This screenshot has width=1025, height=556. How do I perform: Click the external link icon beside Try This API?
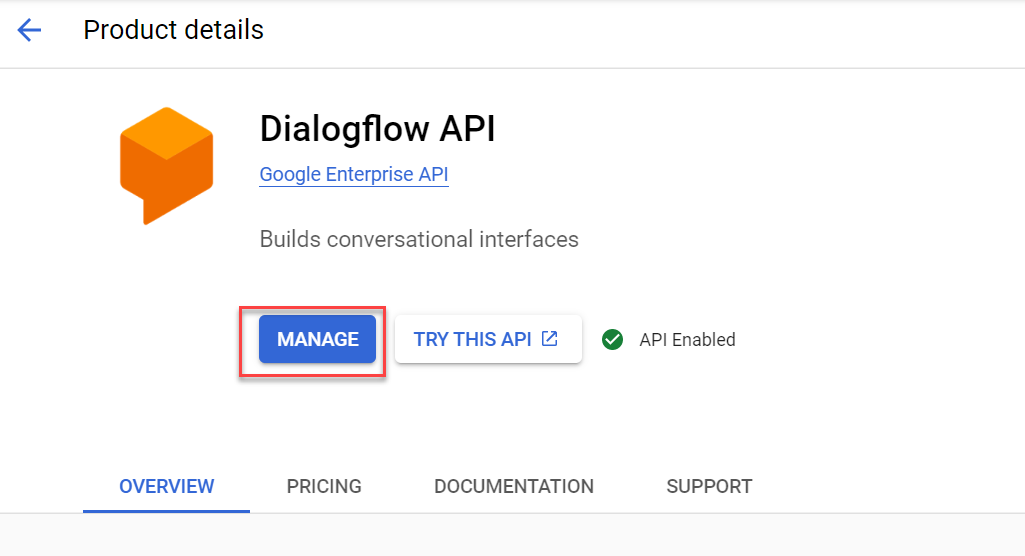click(549, 339)
